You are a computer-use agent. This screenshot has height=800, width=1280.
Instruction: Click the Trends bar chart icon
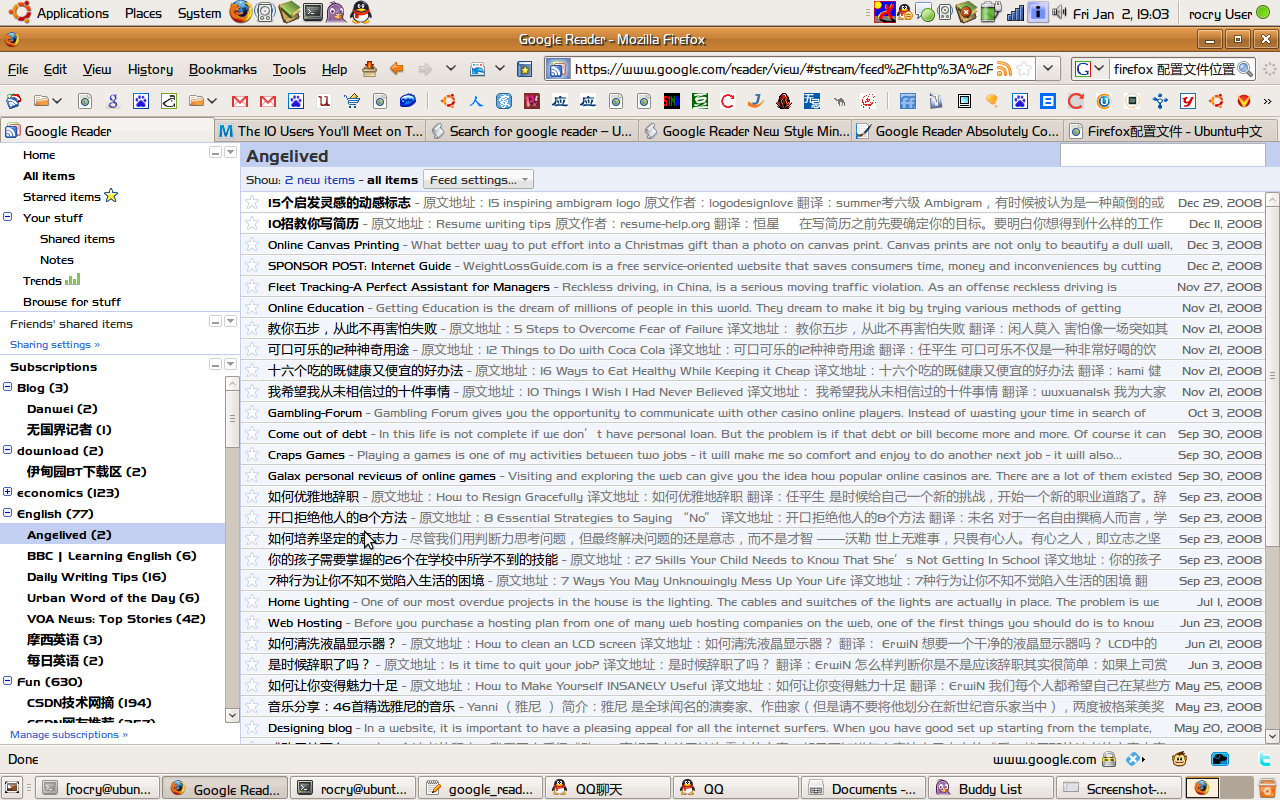click(x=72, y=280)
